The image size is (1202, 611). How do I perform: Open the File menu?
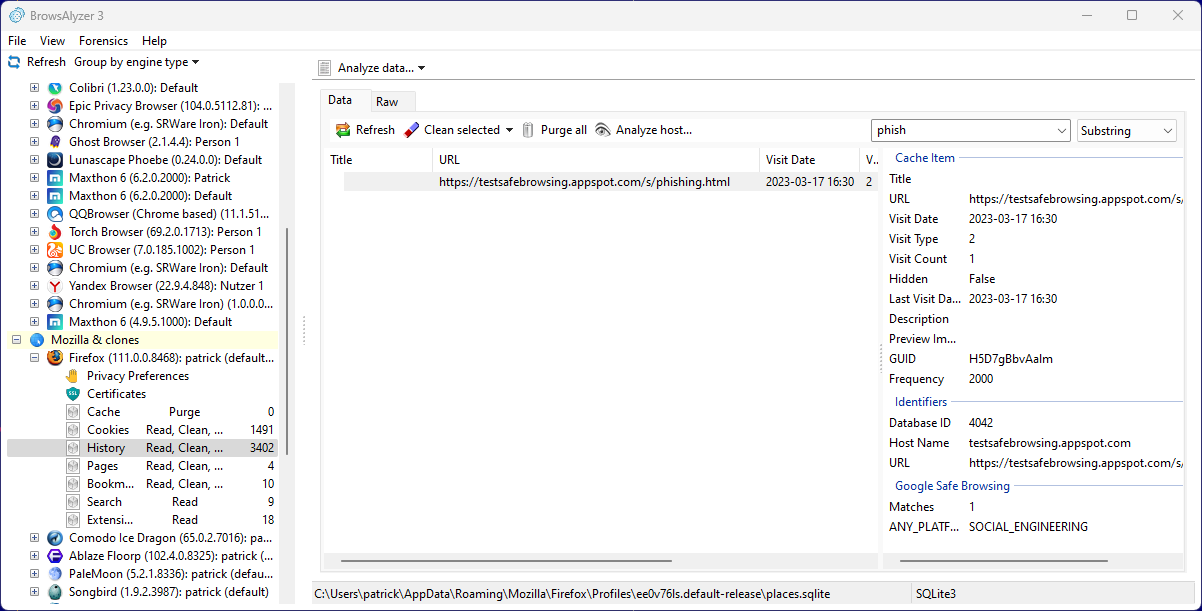[17, 41]
